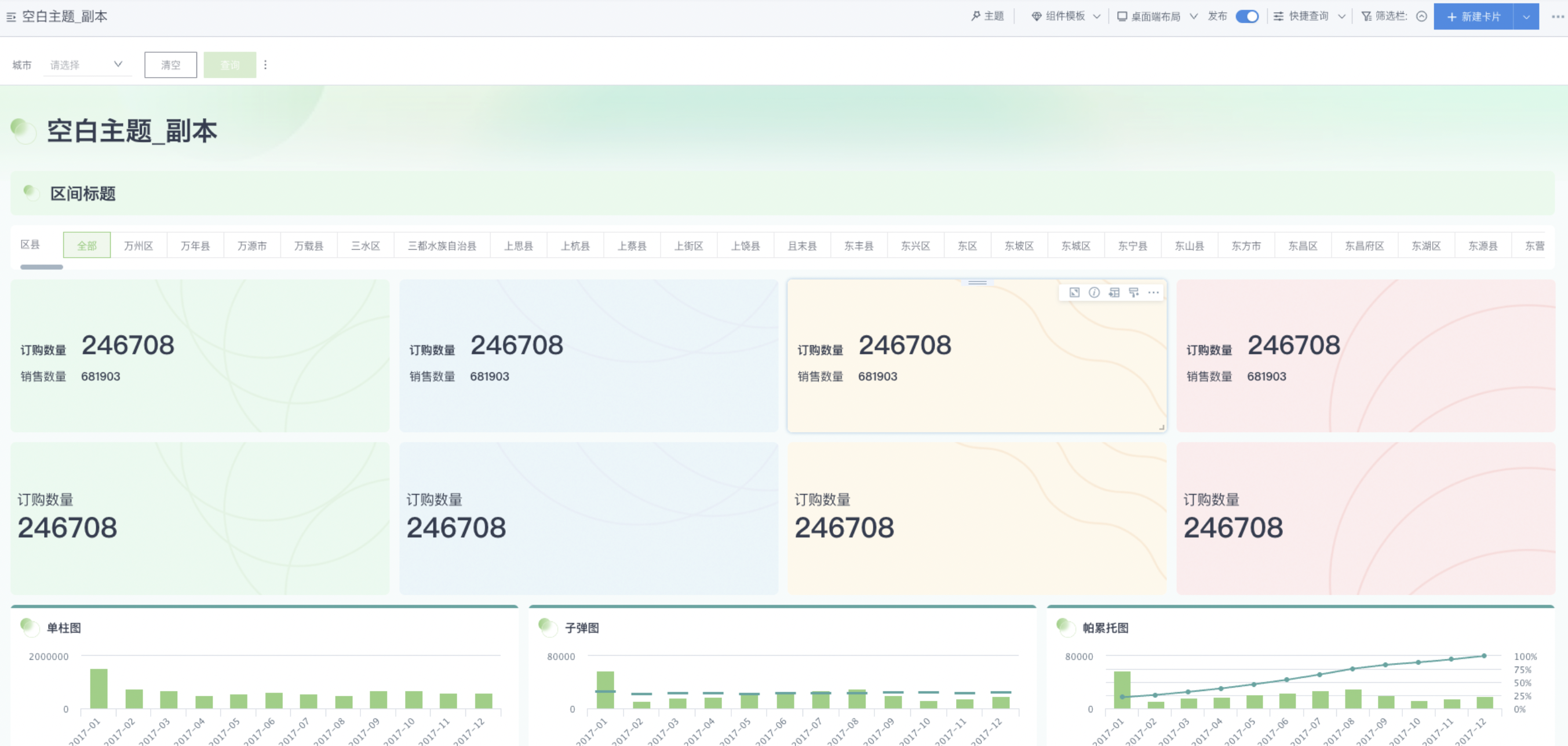Click the table-import icon on the selected card

[1114, 292]
